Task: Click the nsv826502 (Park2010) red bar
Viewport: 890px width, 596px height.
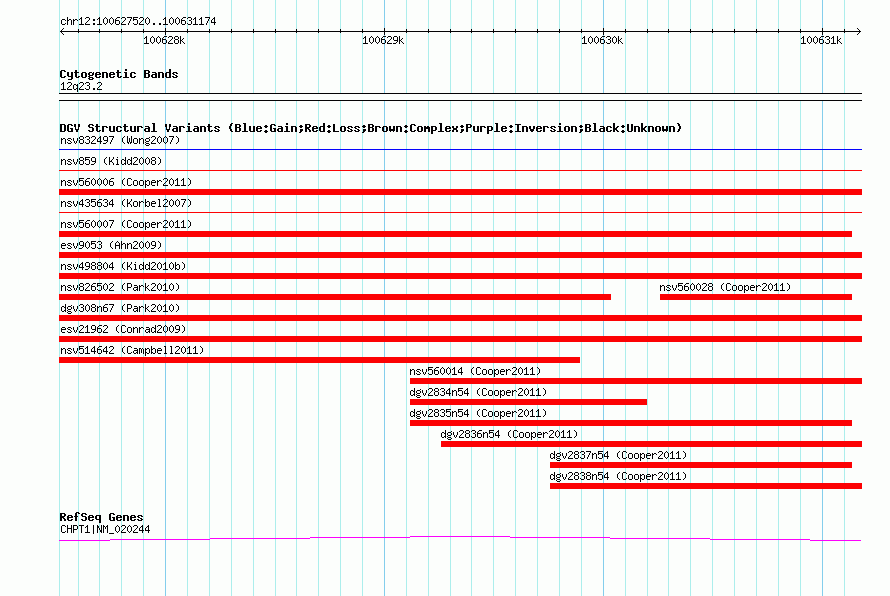Action: point(335,297)
